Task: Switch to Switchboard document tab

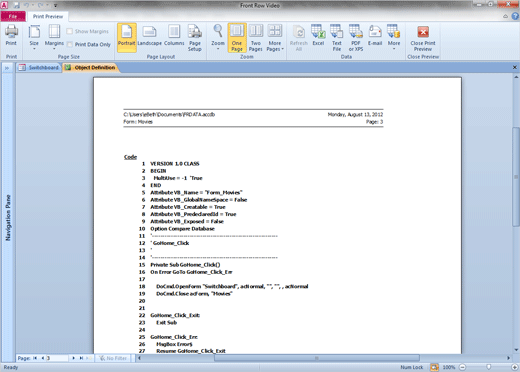Action: pos(39,68)
